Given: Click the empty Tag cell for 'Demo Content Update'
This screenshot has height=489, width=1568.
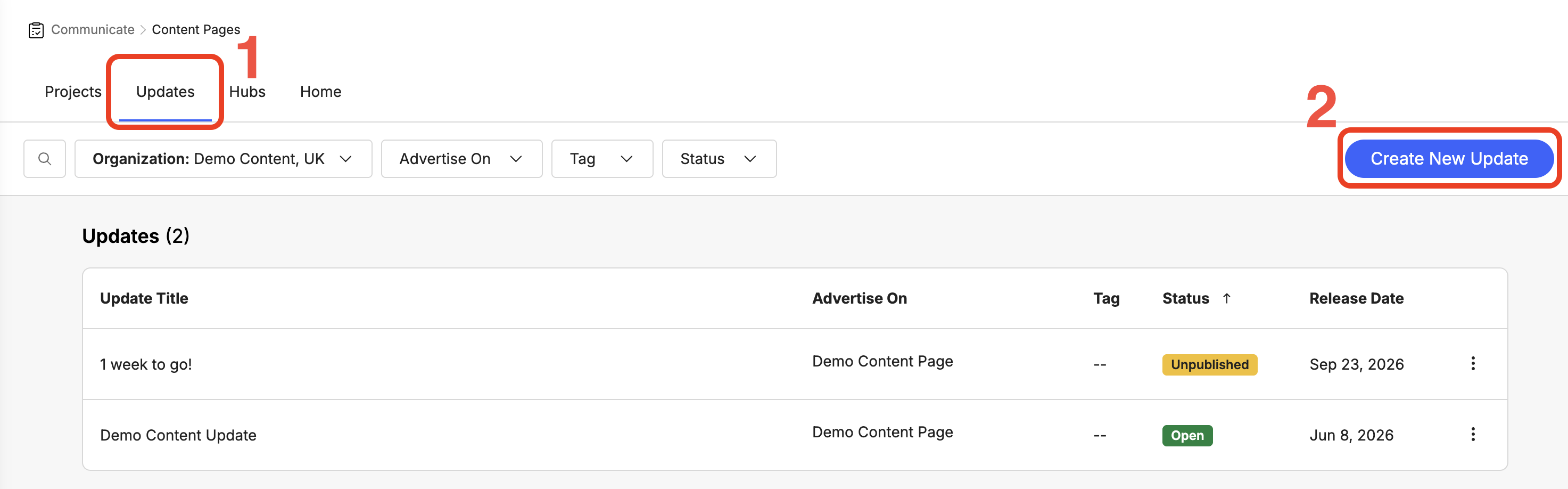Looking at the screenshot, I should [x=1099, y=436].
